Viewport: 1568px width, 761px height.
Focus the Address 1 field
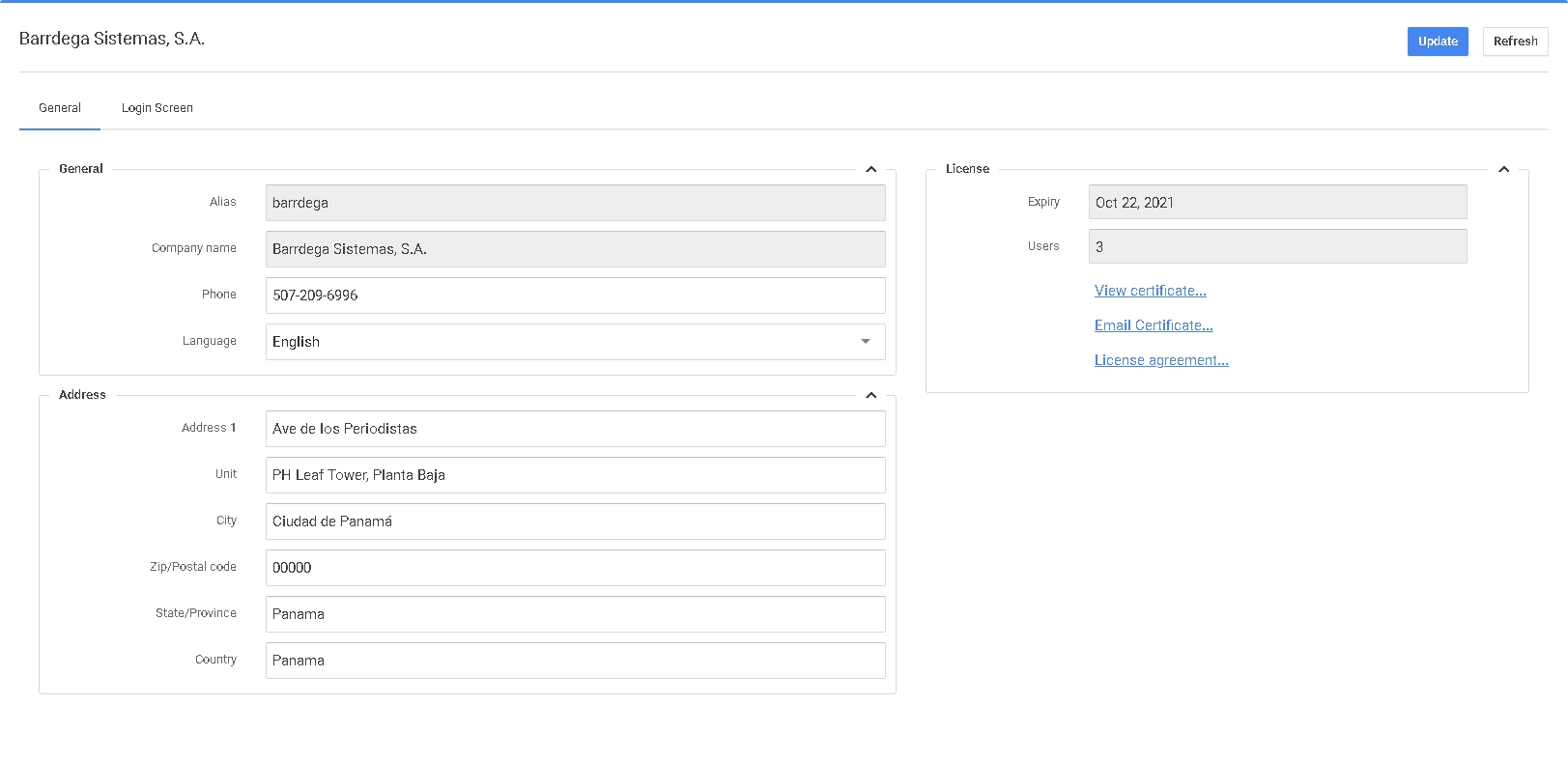pyautogui.click(x=575, y=429)
